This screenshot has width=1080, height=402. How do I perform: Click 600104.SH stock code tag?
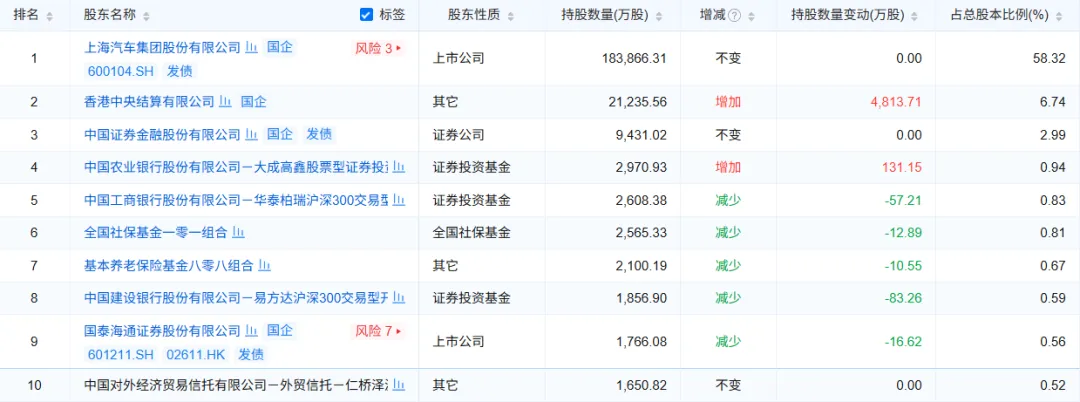pyautogui.click(x=122, y=70)
